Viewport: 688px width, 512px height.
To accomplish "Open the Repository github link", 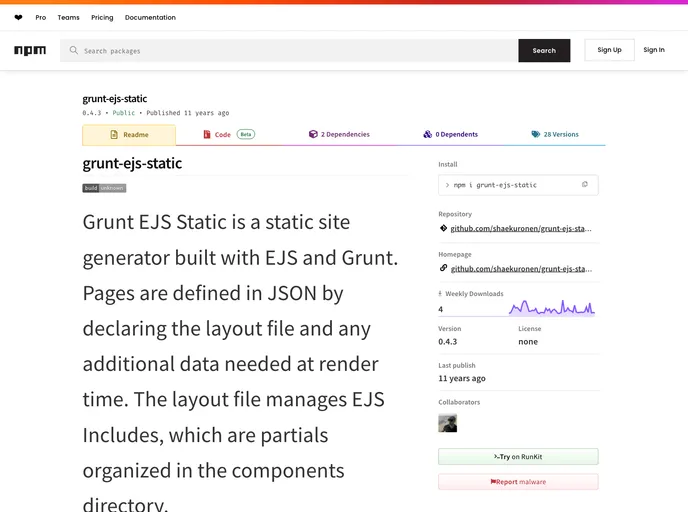I will pyautogui.click(x=521, y=229).
